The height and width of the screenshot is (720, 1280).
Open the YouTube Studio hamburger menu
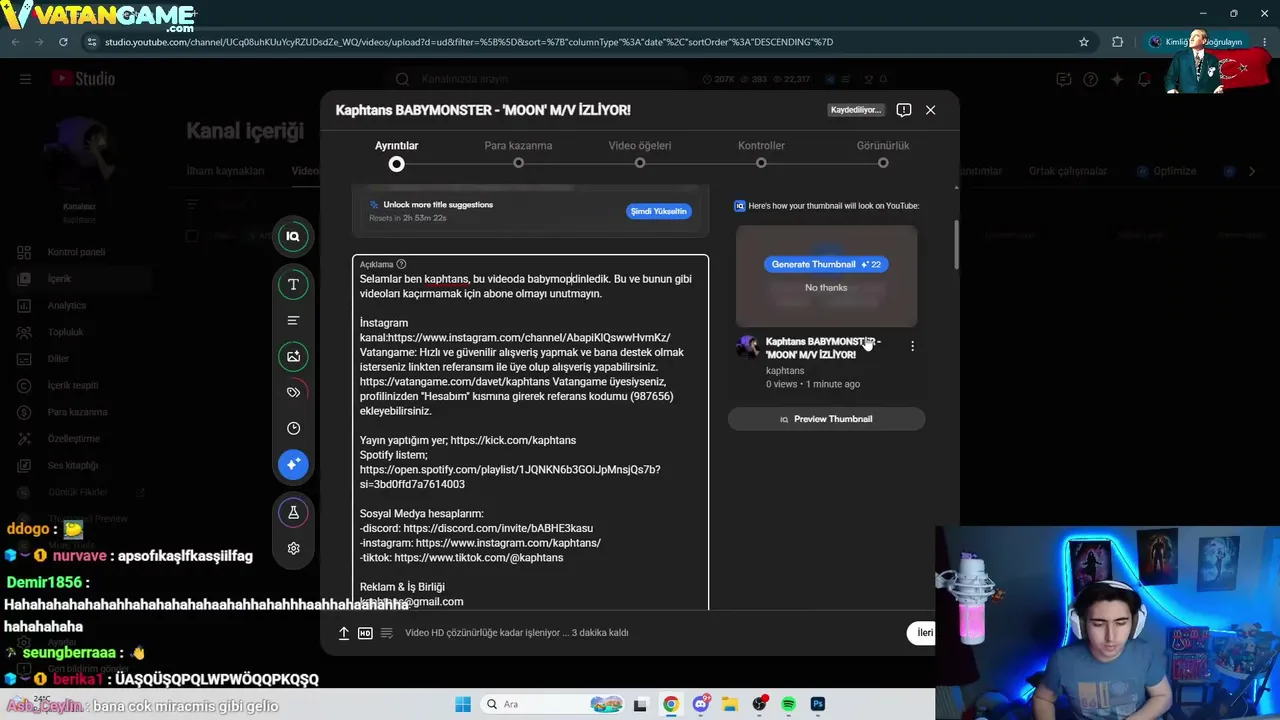pyautogui.click(x=25, y=79)
